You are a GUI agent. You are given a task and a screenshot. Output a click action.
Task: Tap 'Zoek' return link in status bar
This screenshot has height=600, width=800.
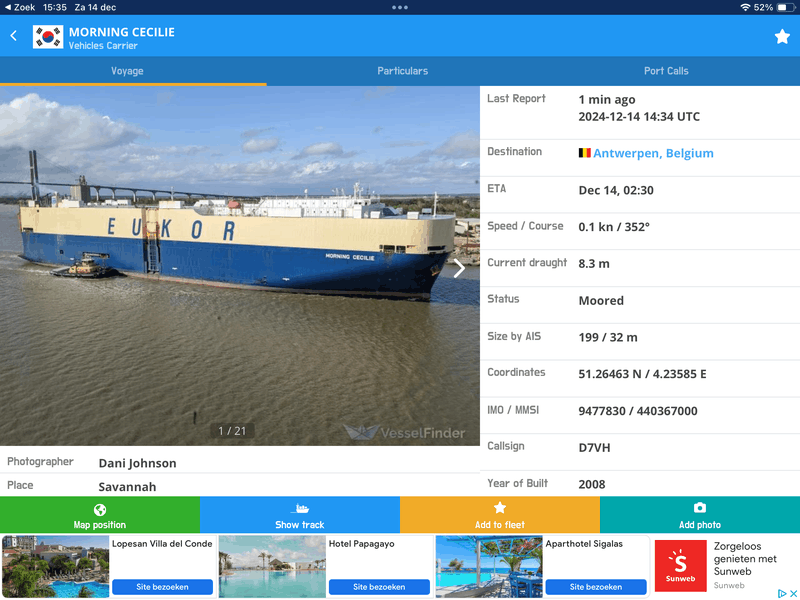[19, 7]
